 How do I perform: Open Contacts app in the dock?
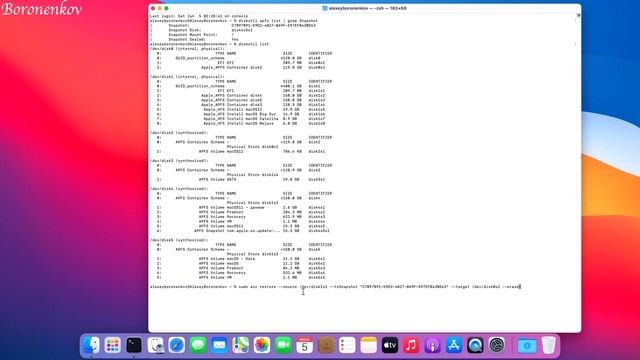tap(326, 345)
